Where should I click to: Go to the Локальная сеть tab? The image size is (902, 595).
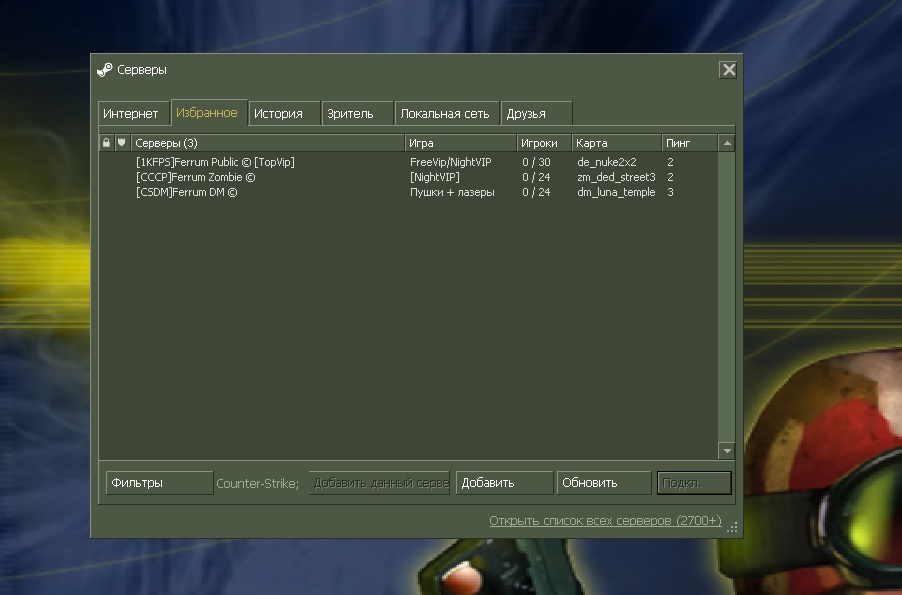click(445, 114)
